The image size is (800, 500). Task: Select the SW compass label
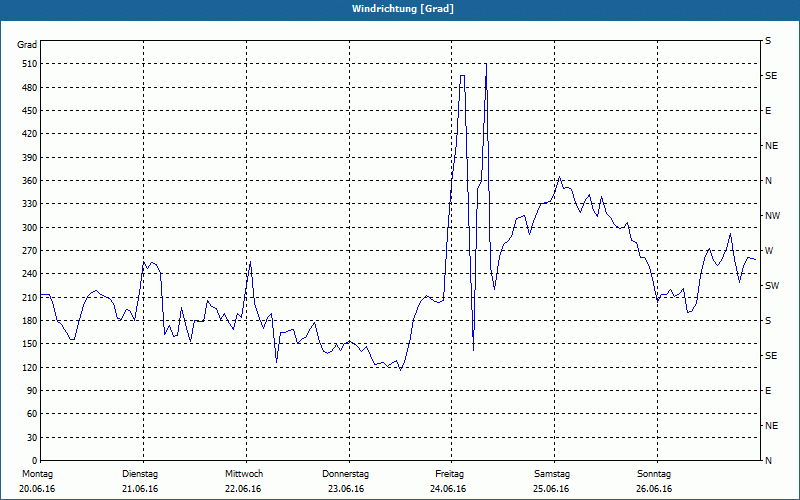[x=772, y=286]
